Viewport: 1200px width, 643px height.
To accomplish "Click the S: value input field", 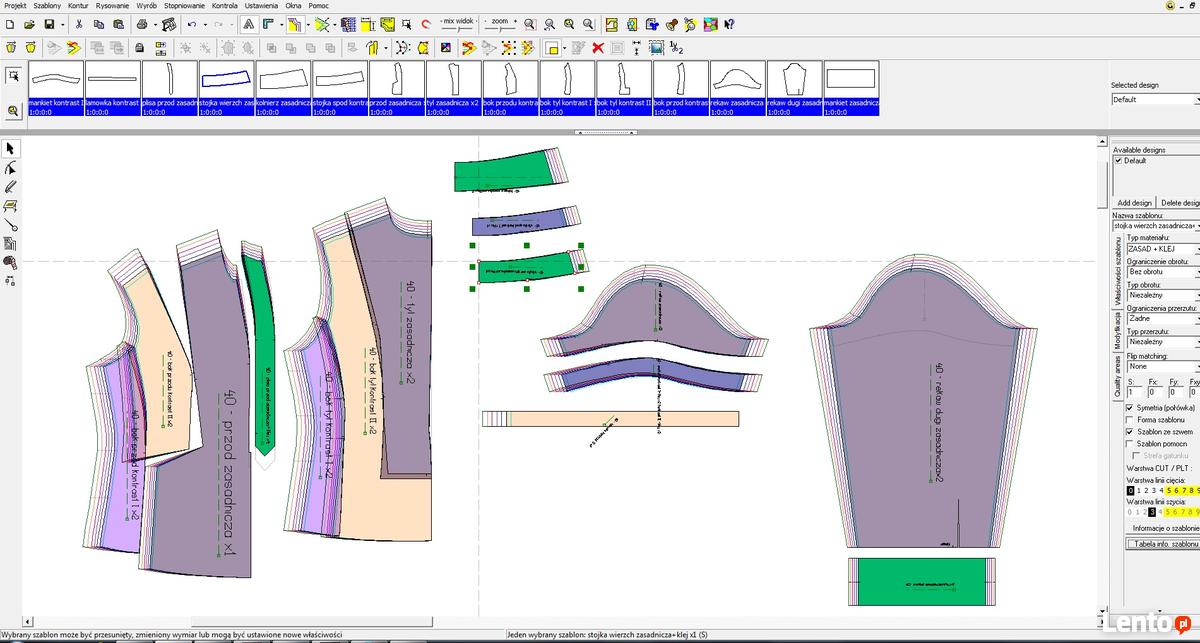I will coord(1132,392).
